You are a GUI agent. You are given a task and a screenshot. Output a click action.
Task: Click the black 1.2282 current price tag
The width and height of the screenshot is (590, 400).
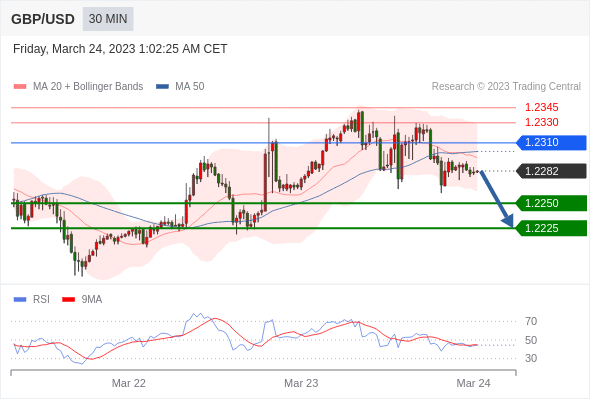click(551, 171)
